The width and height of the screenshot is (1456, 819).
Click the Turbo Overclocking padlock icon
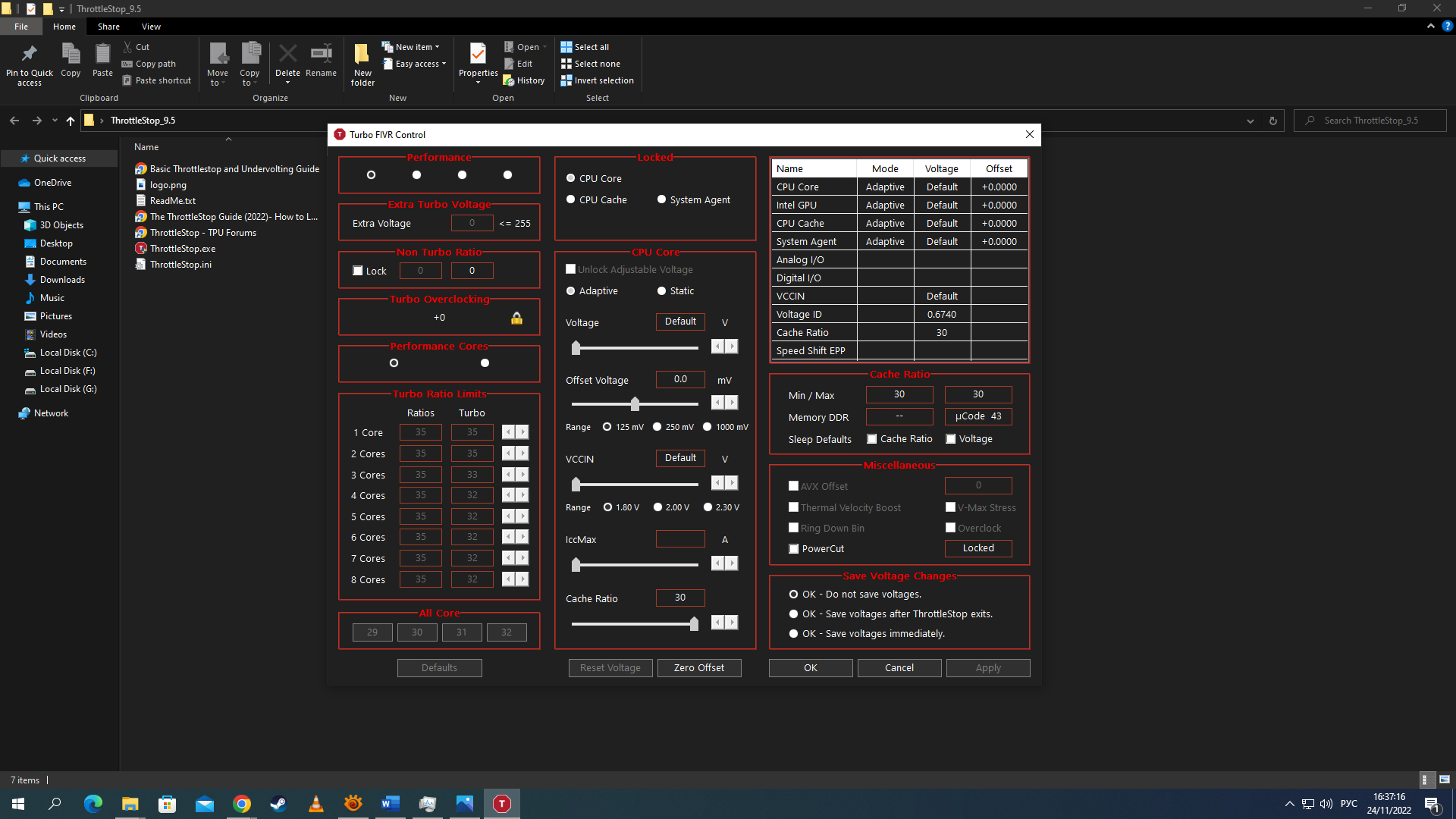(516, 318)
